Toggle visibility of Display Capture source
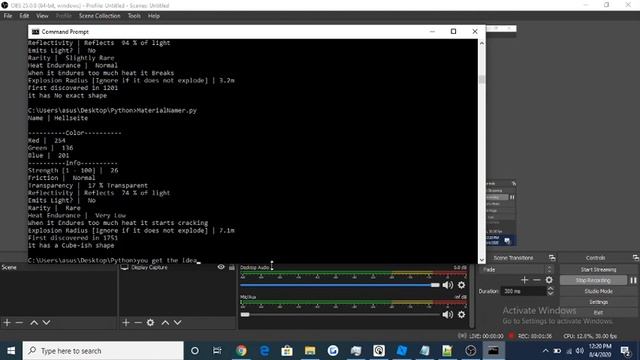 (221, 267)
